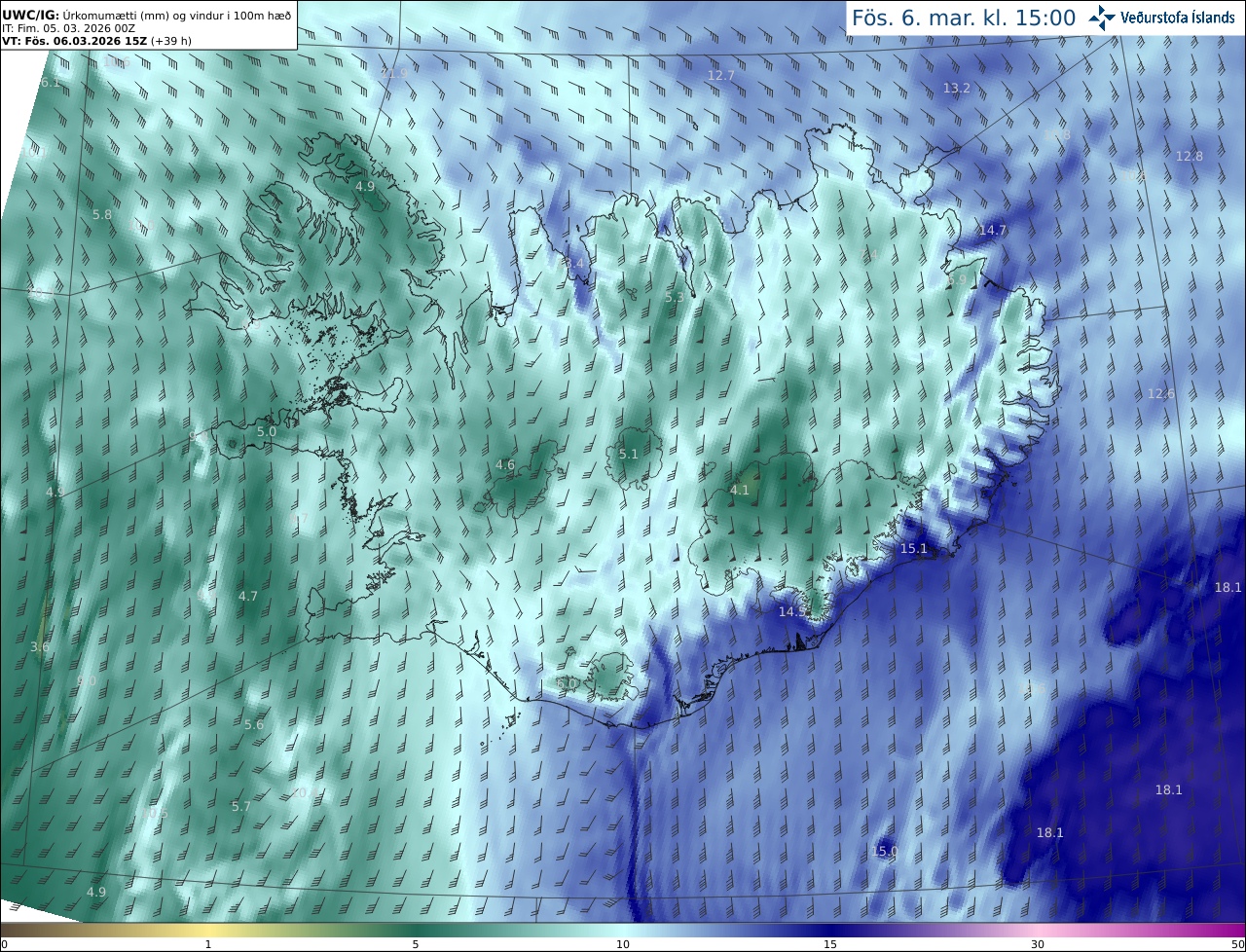
Task: Click the 6.1 value on the map
Action: click(50, 83)
